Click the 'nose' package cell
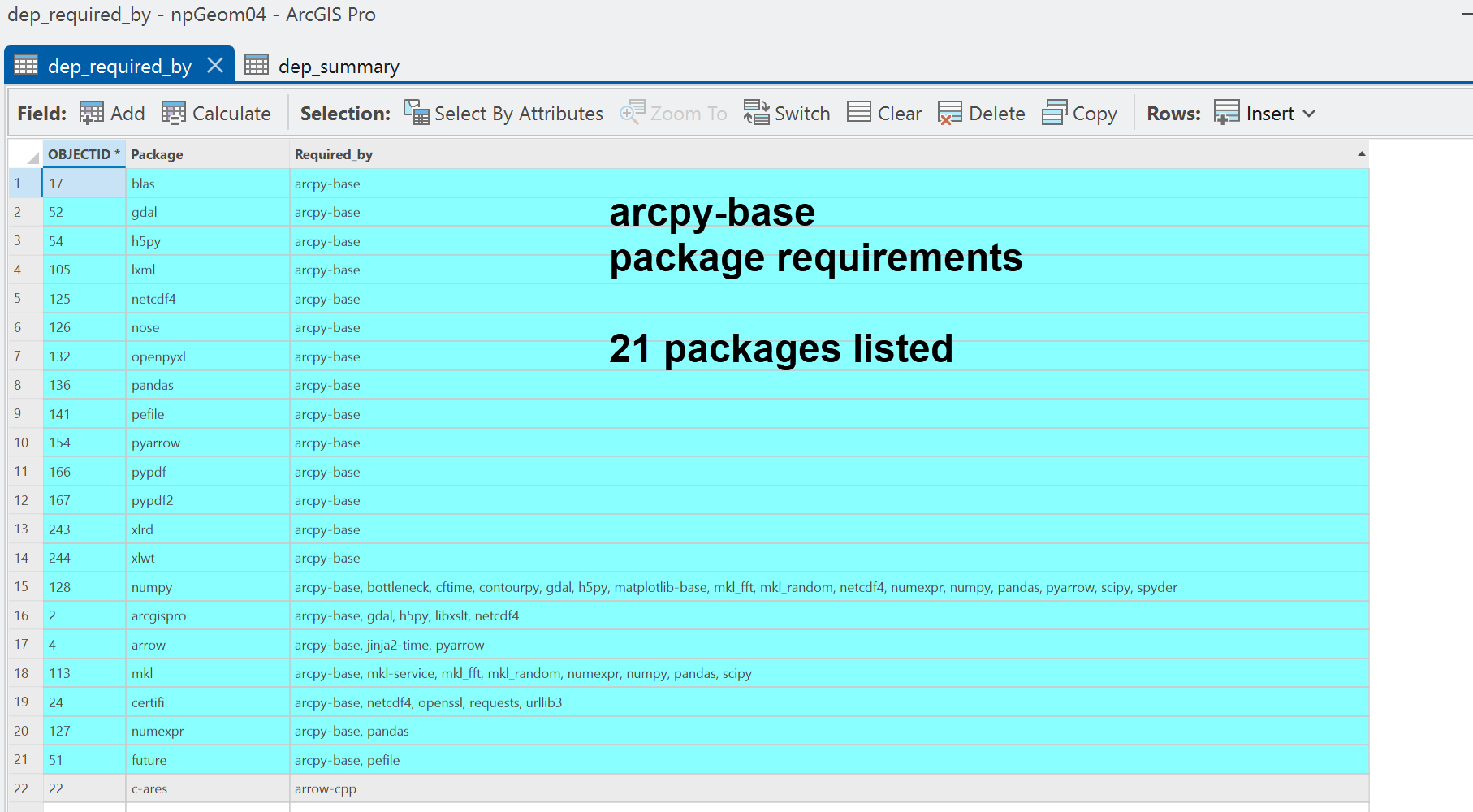 208,327
